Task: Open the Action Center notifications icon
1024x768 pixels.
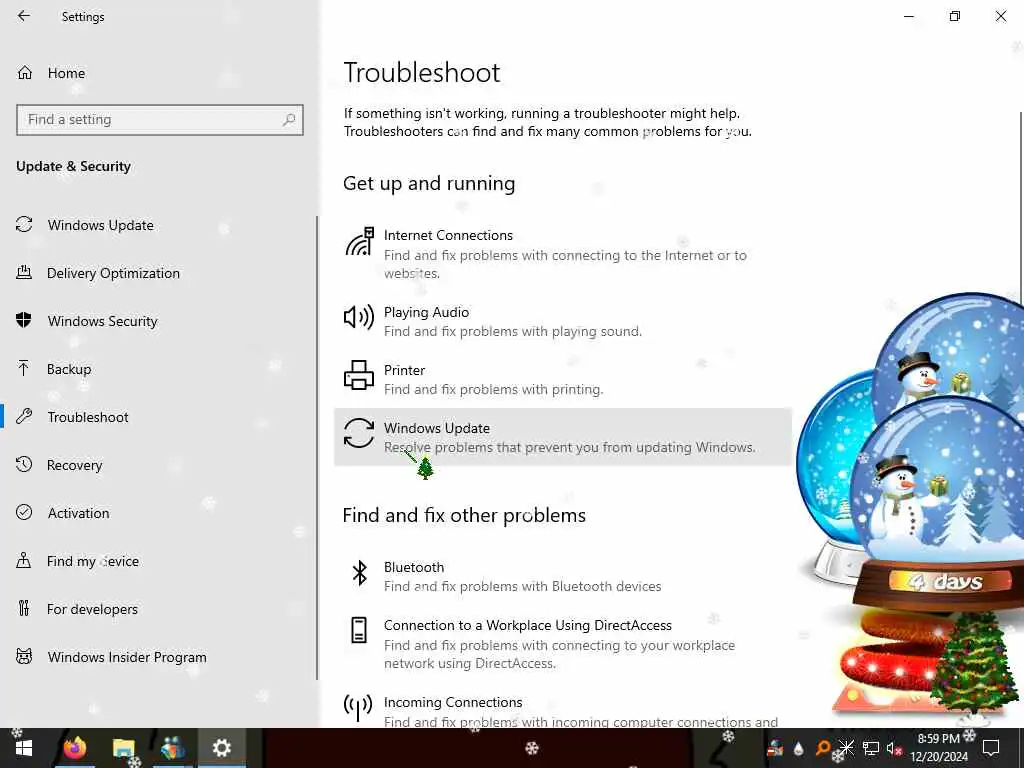Action: click(991, 748)
